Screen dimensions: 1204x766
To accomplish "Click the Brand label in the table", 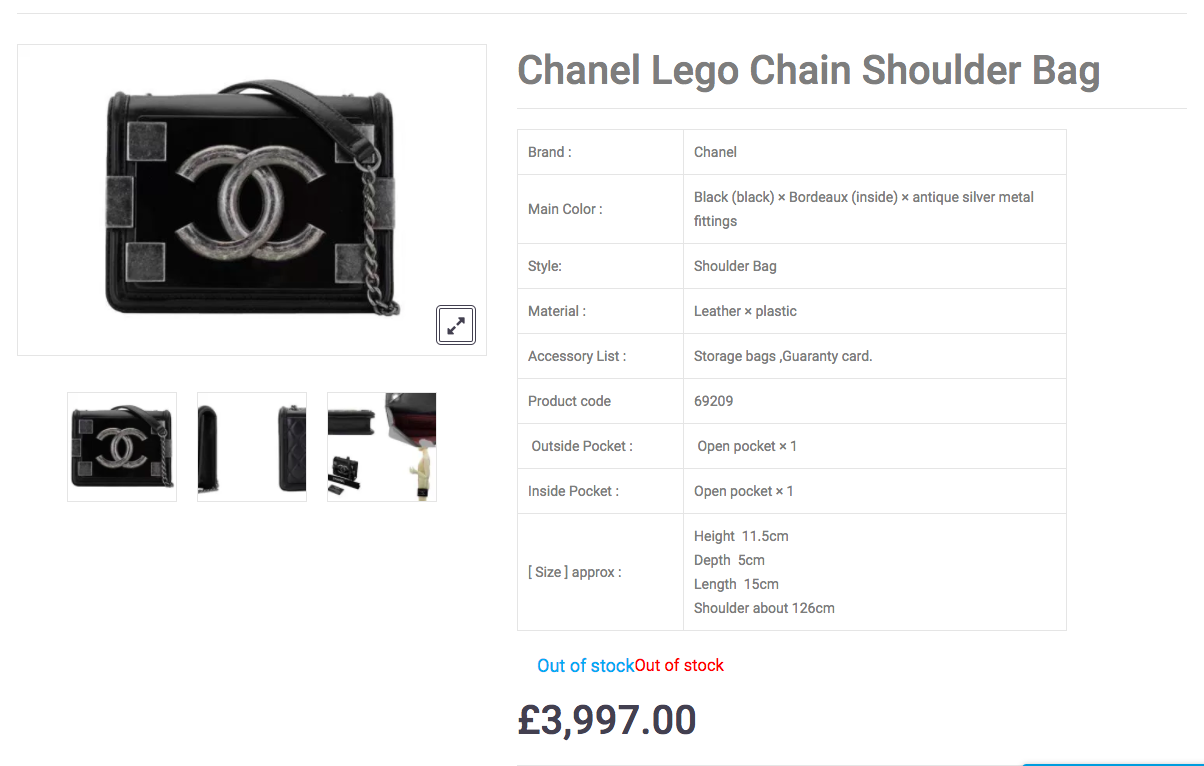I will pos(550,152).
